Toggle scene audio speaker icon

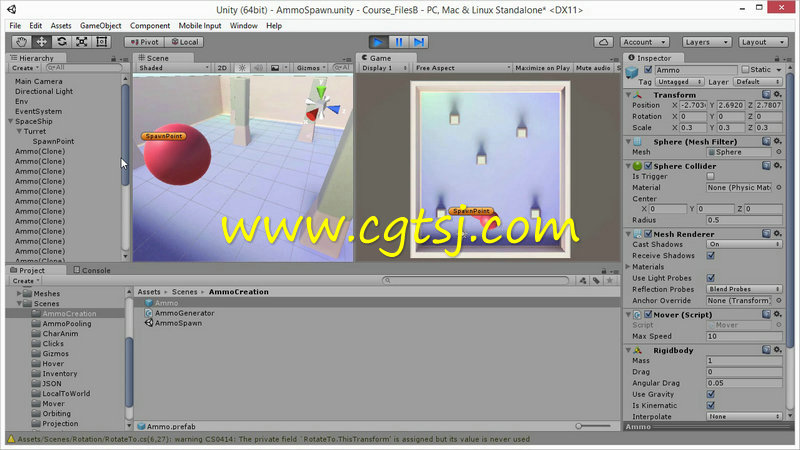(x=258, y=68)
